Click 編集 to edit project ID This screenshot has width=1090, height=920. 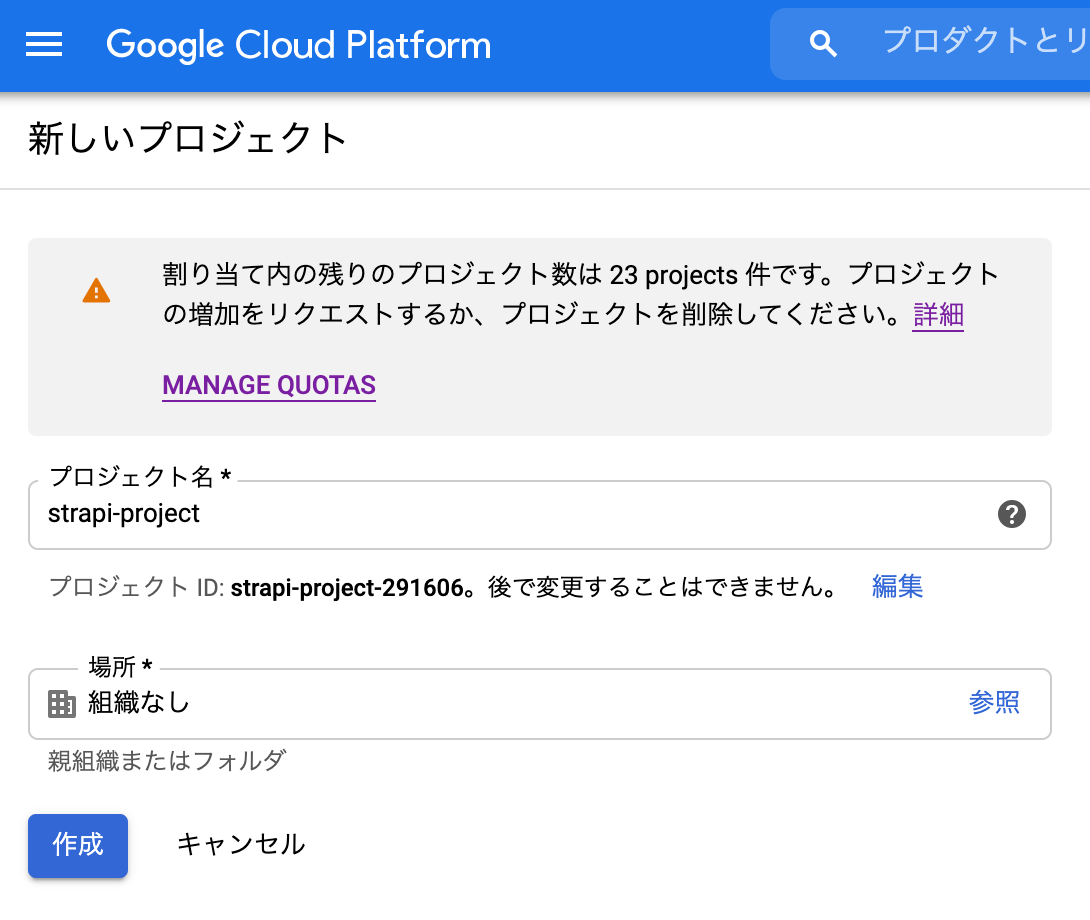pos(897,586)
